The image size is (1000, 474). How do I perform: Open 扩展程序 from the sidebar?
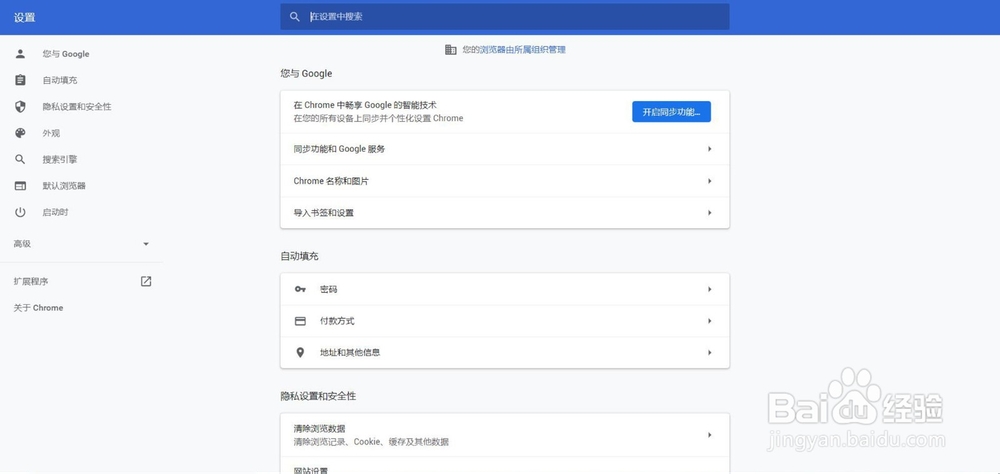pos(31,281)
